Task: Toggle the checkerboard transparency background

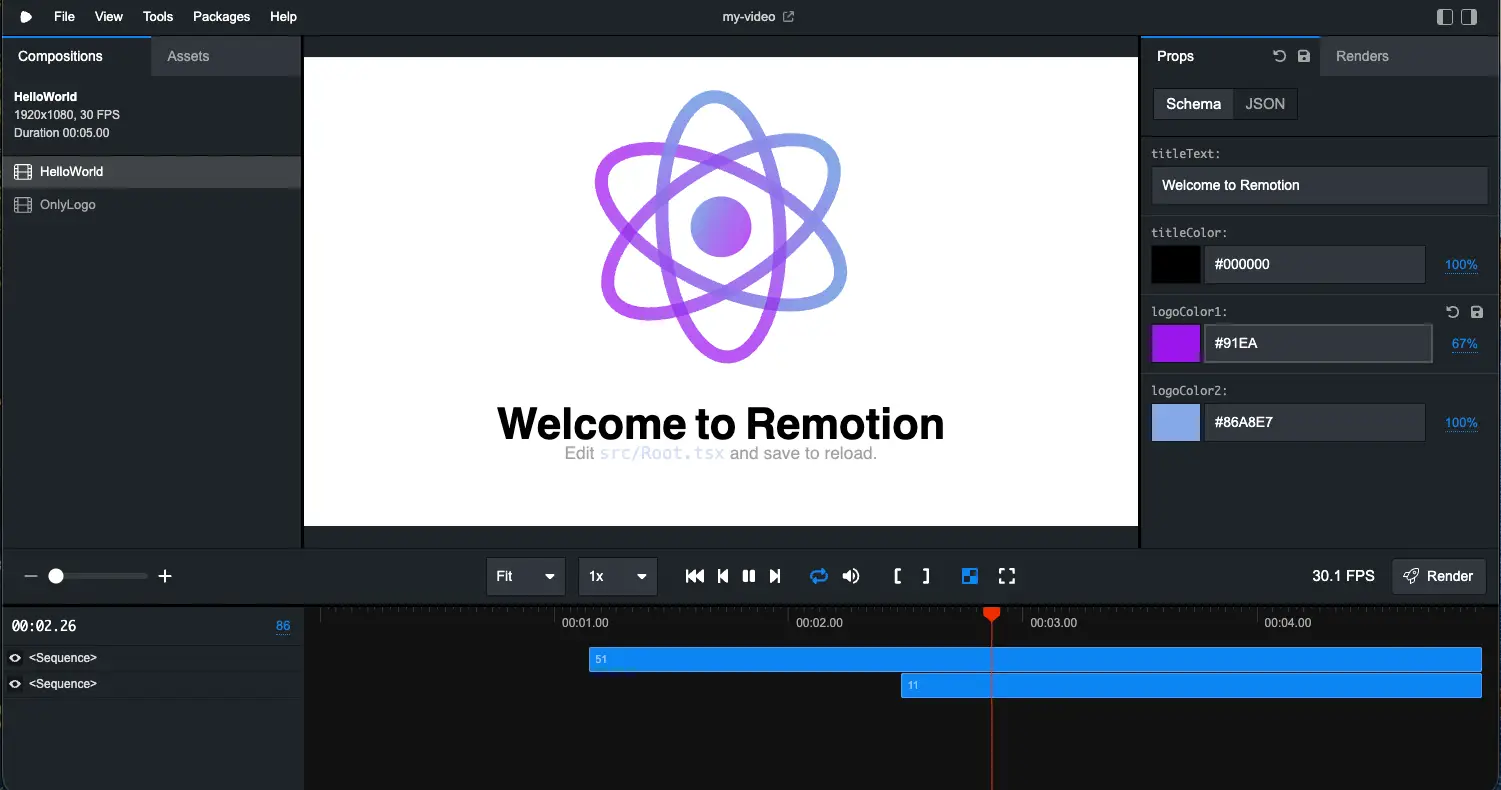Action: pos(969,576)
